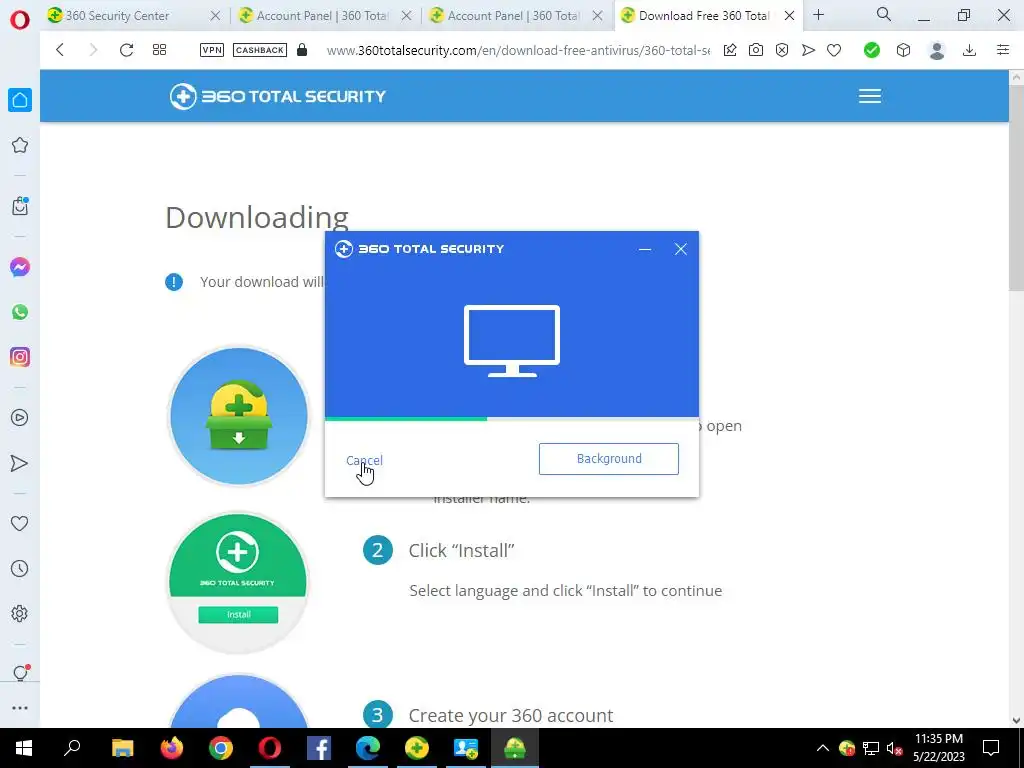Open sidebar Player icon
1024x768 pixels.
click(x=20, y=418)
